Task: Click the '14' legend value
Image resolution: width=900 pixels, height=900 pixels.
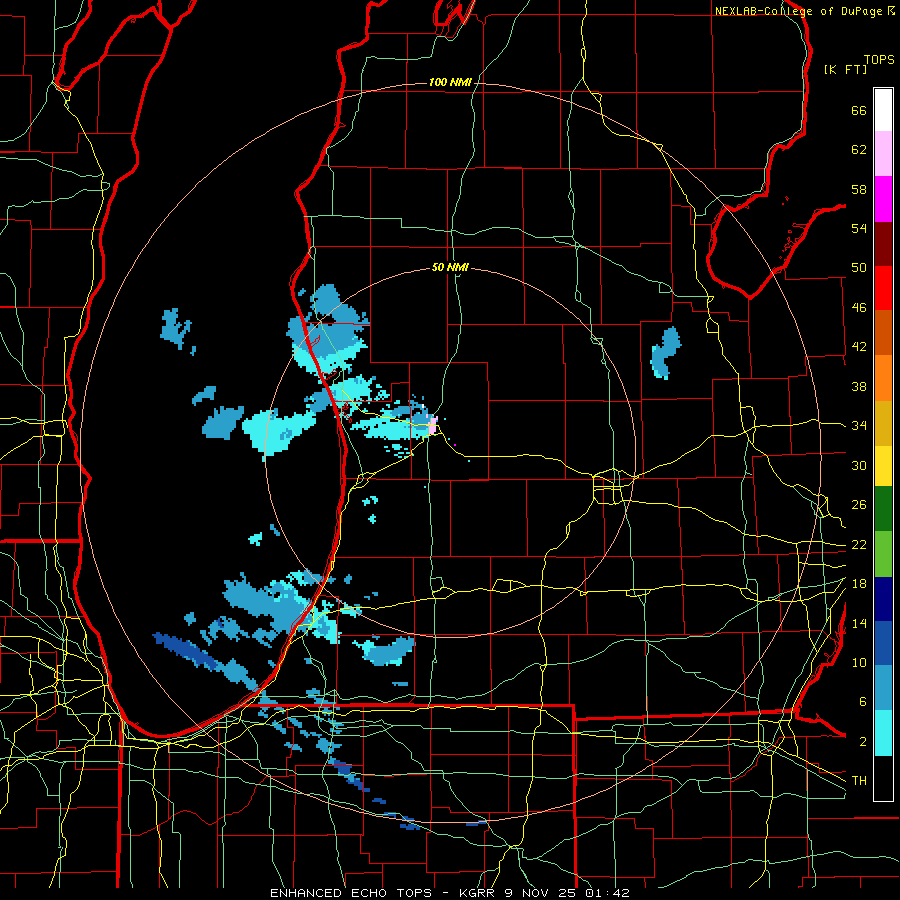Action: point(859,623)
